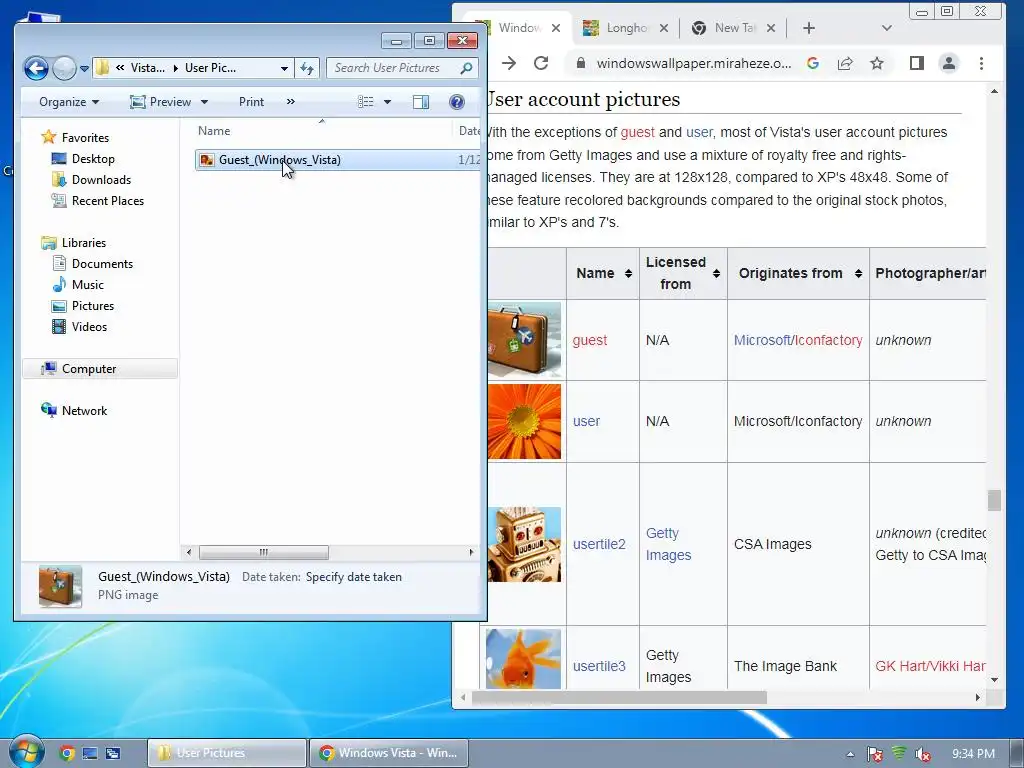Open Desktop in navigation pane

point(93,159)
